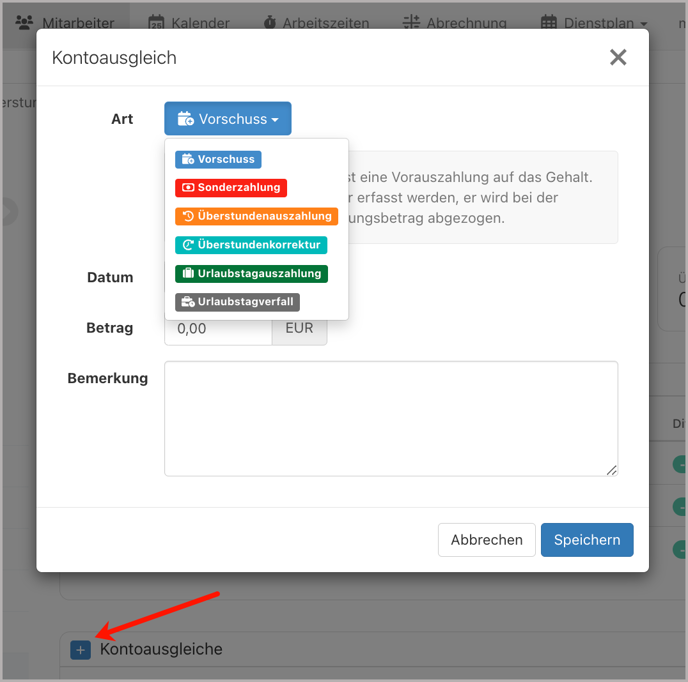Image resolution: width=688 pixels, height=682 pixels.
Task: Click into the Betrag amount field
Action: point(219,328)
